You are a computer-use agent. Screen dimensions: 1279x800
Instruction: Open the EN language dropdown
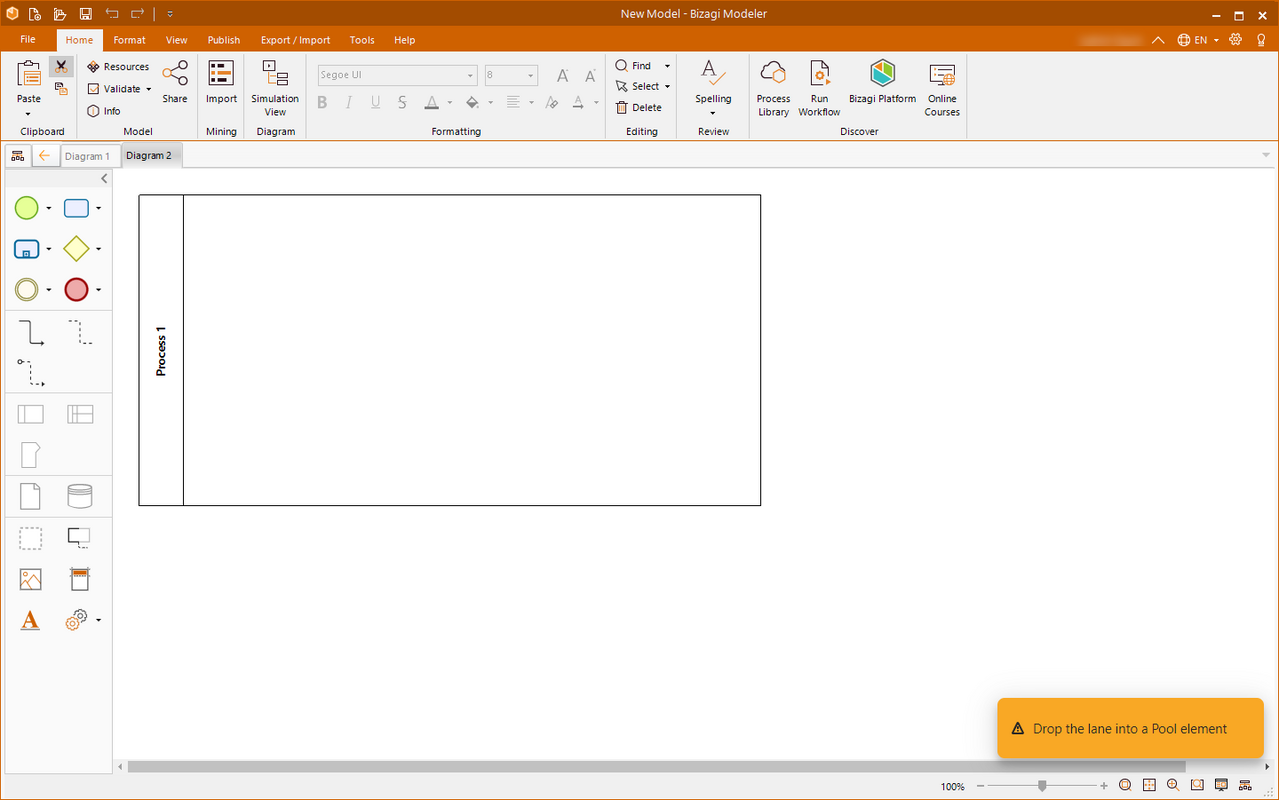click(x=1198, y=40)
